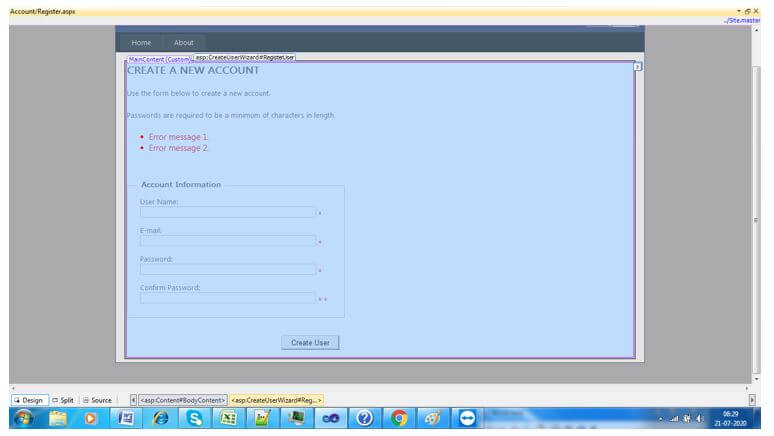This screenshot has height=436, width=774.
Task: Open the computer monitor taskbar icon
Action: [x=296, y=419]
